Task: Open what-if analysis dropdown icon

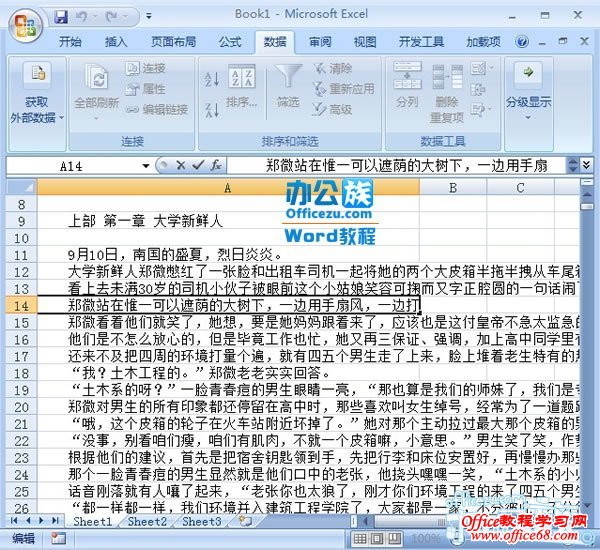Action: tap(481, 110)
